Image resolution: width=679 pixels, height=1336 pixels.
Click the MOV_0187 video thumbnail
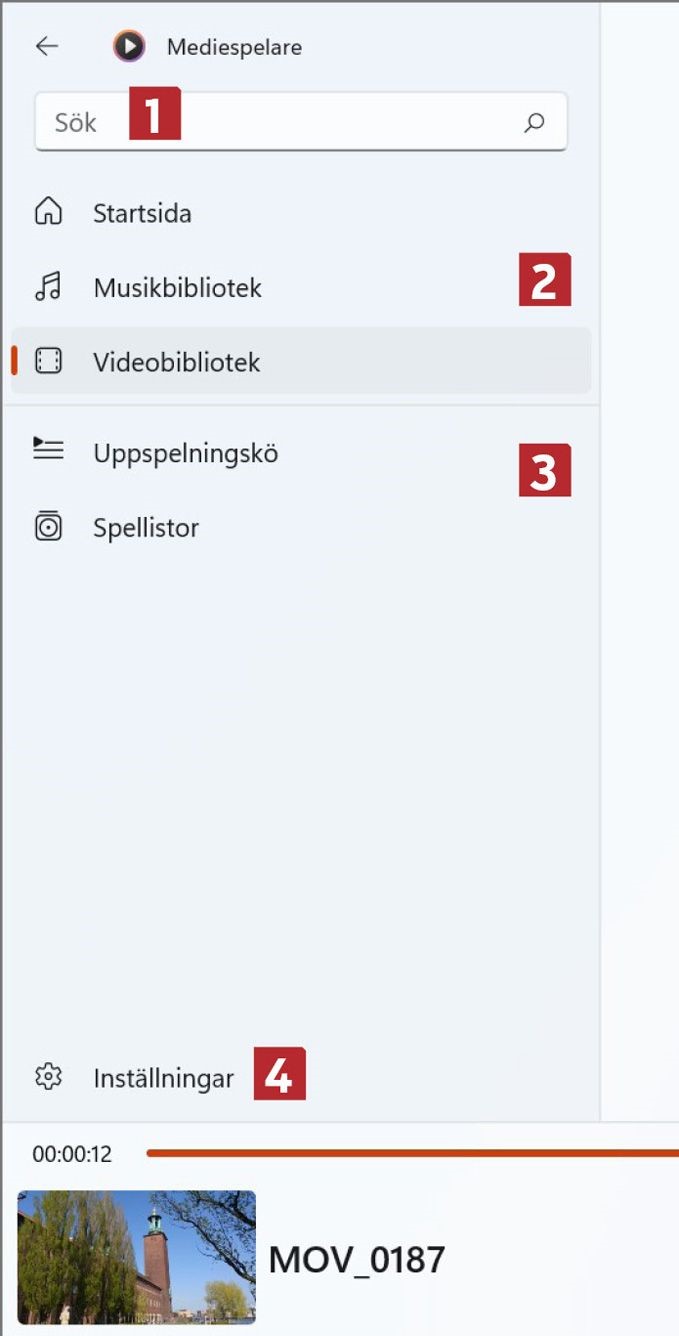pos(137,1257)
